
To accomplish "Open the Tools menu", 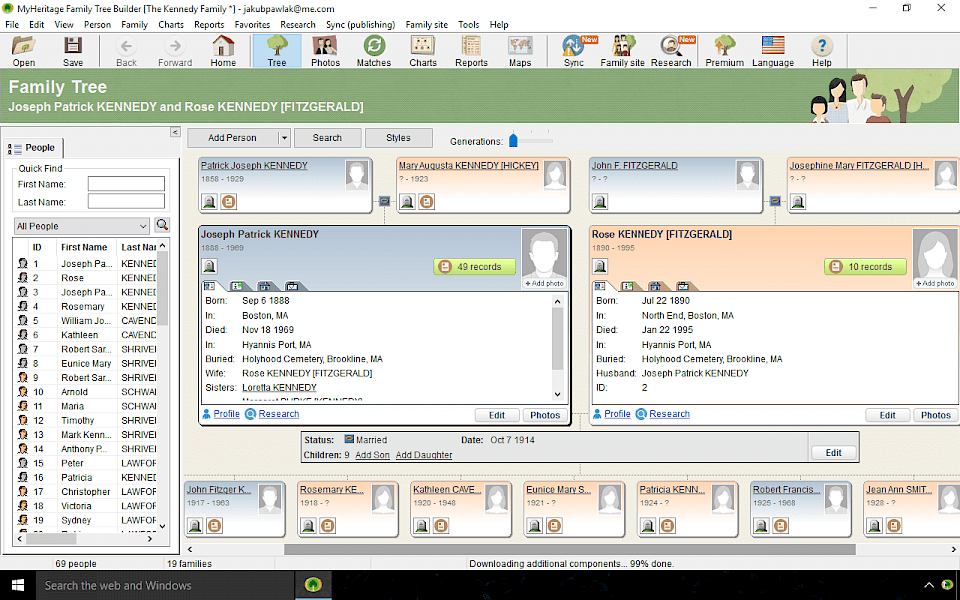I will click(x=468, y=24).
